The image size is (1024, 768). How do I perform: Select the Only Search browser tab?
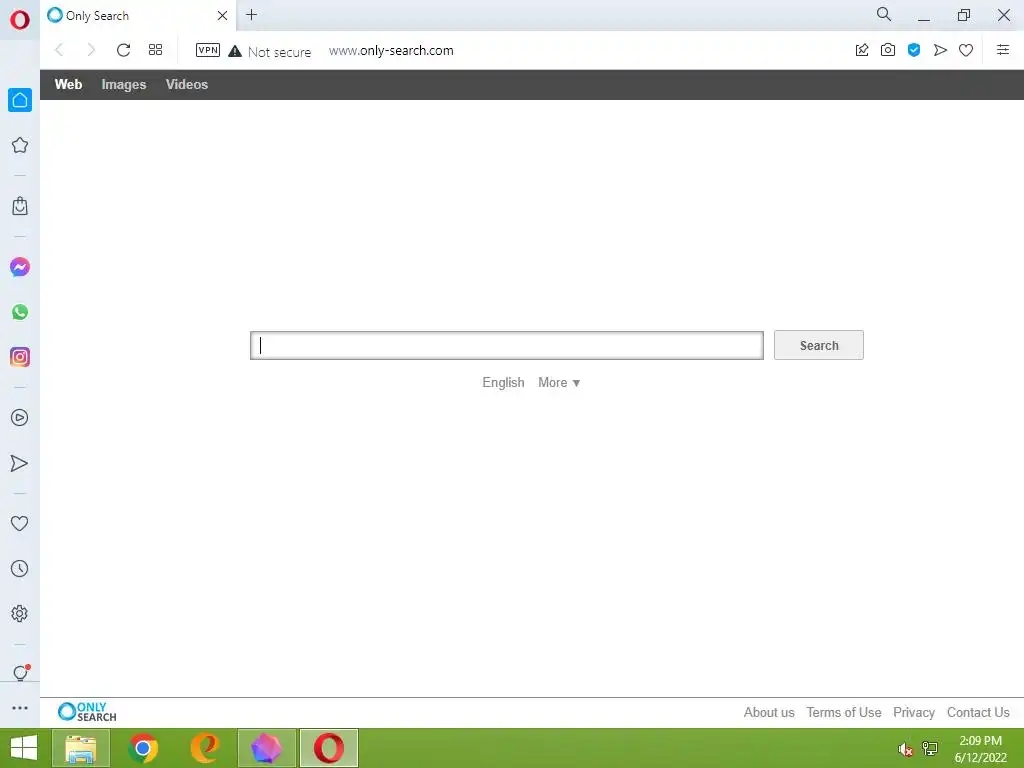click(137, 16)
